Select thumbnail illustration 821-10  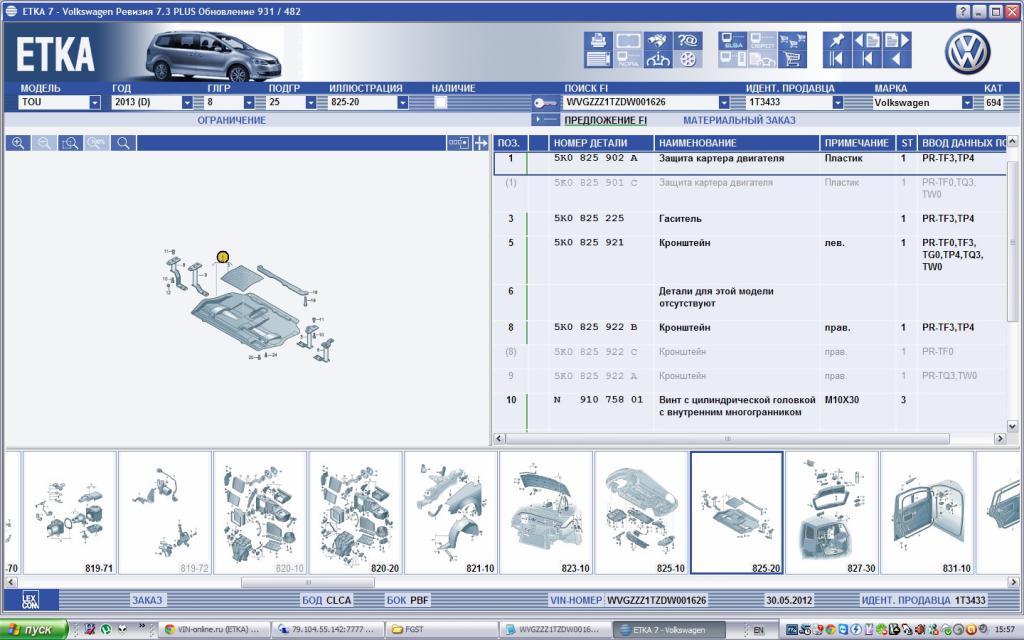pos(451,513)
